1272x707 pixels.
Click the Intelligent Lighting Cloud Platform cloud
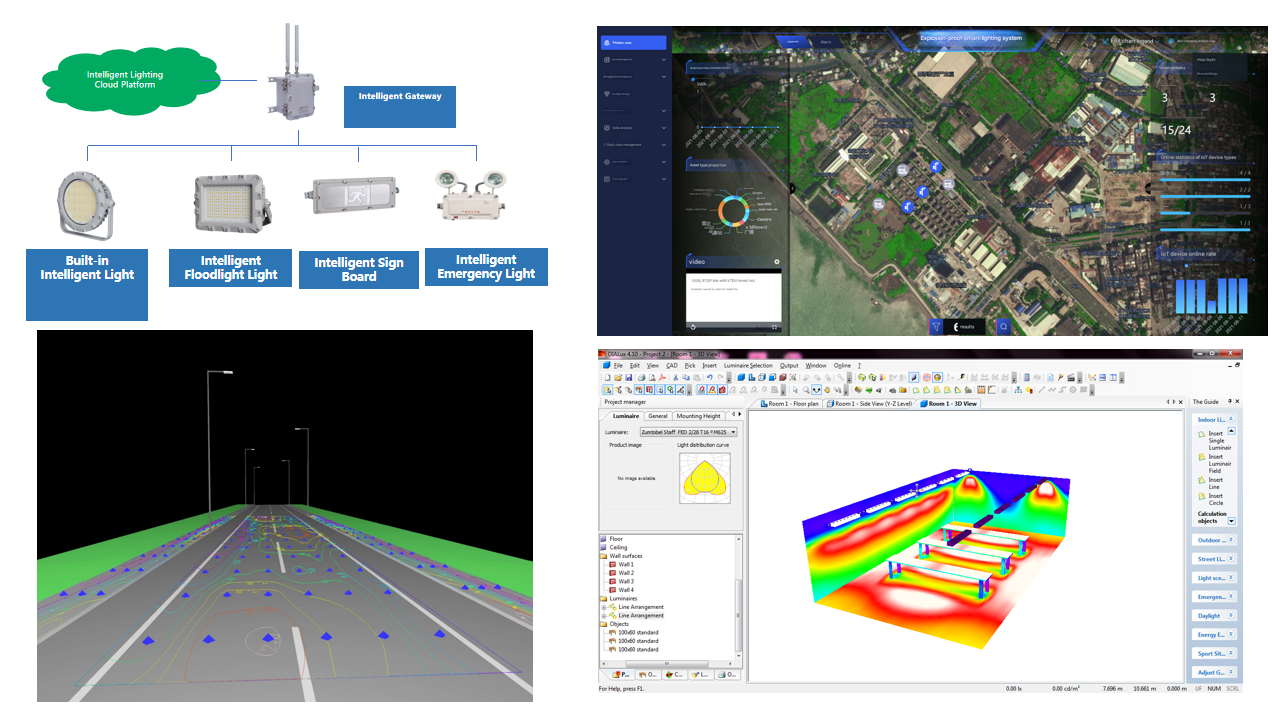tap(130, 79)
